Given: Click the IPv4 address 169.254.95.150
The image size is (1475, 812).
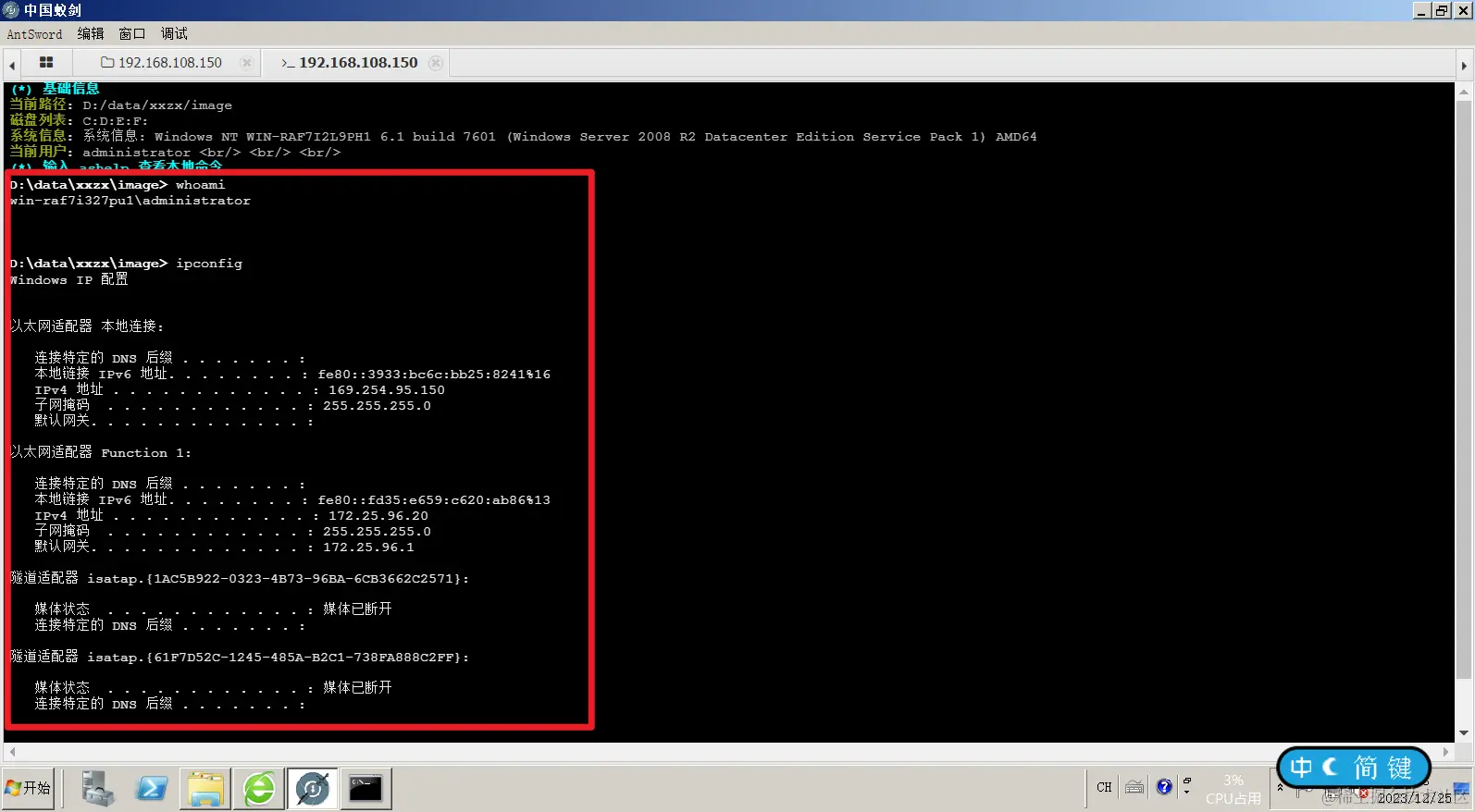Looking at the screenshot, I should [387, 390].
